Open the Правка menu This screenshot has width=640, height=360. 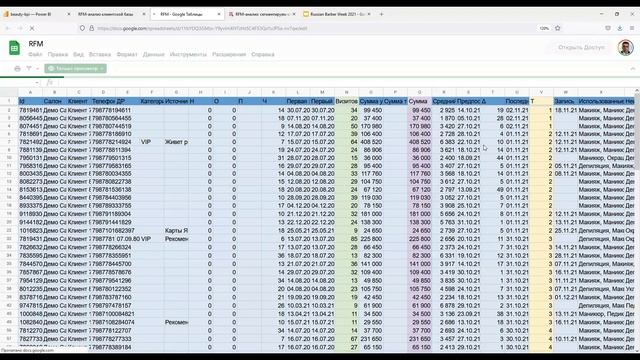tap(58, 54)
